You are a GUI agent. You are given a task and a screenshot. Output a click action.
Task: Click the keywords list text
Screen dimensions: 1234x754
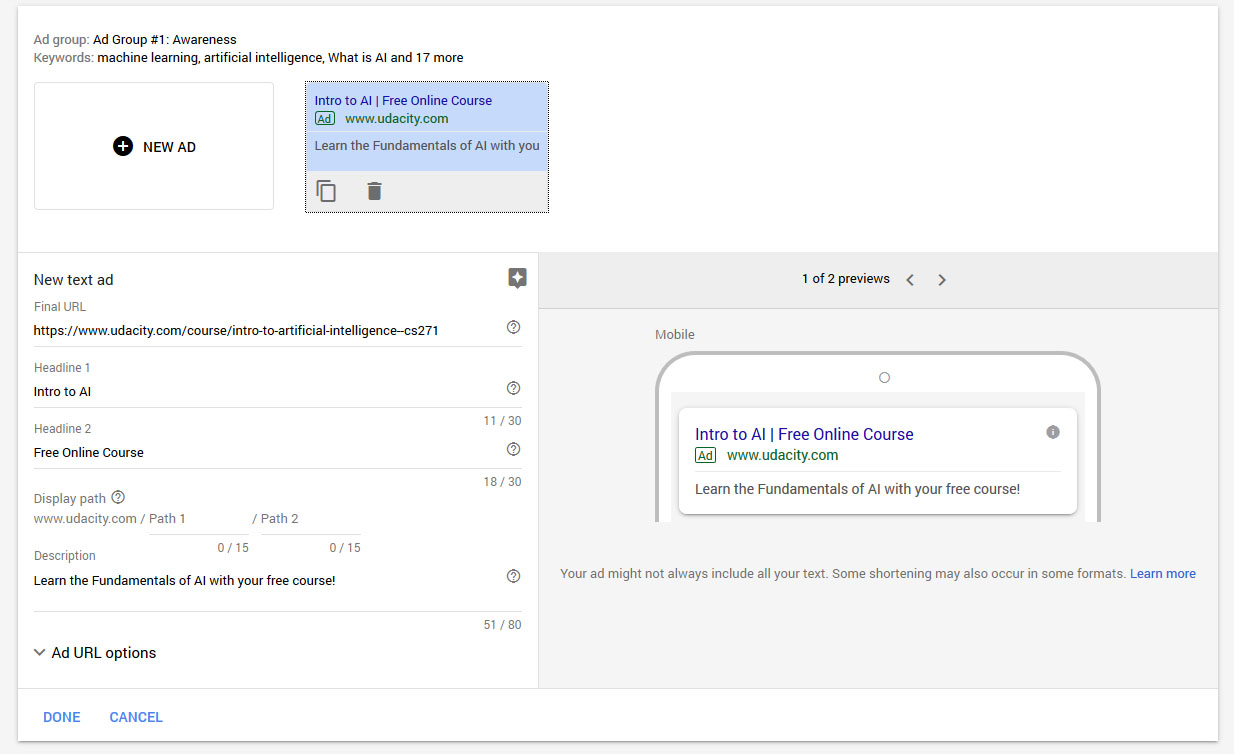tap(280, 58)
